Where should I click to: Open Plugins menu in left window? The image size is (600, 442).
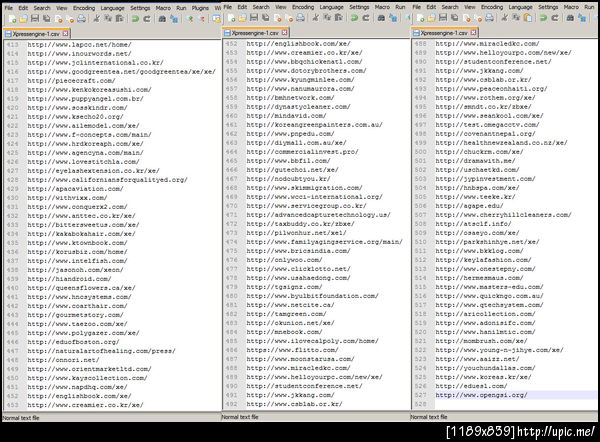click(x=200, y=8)
